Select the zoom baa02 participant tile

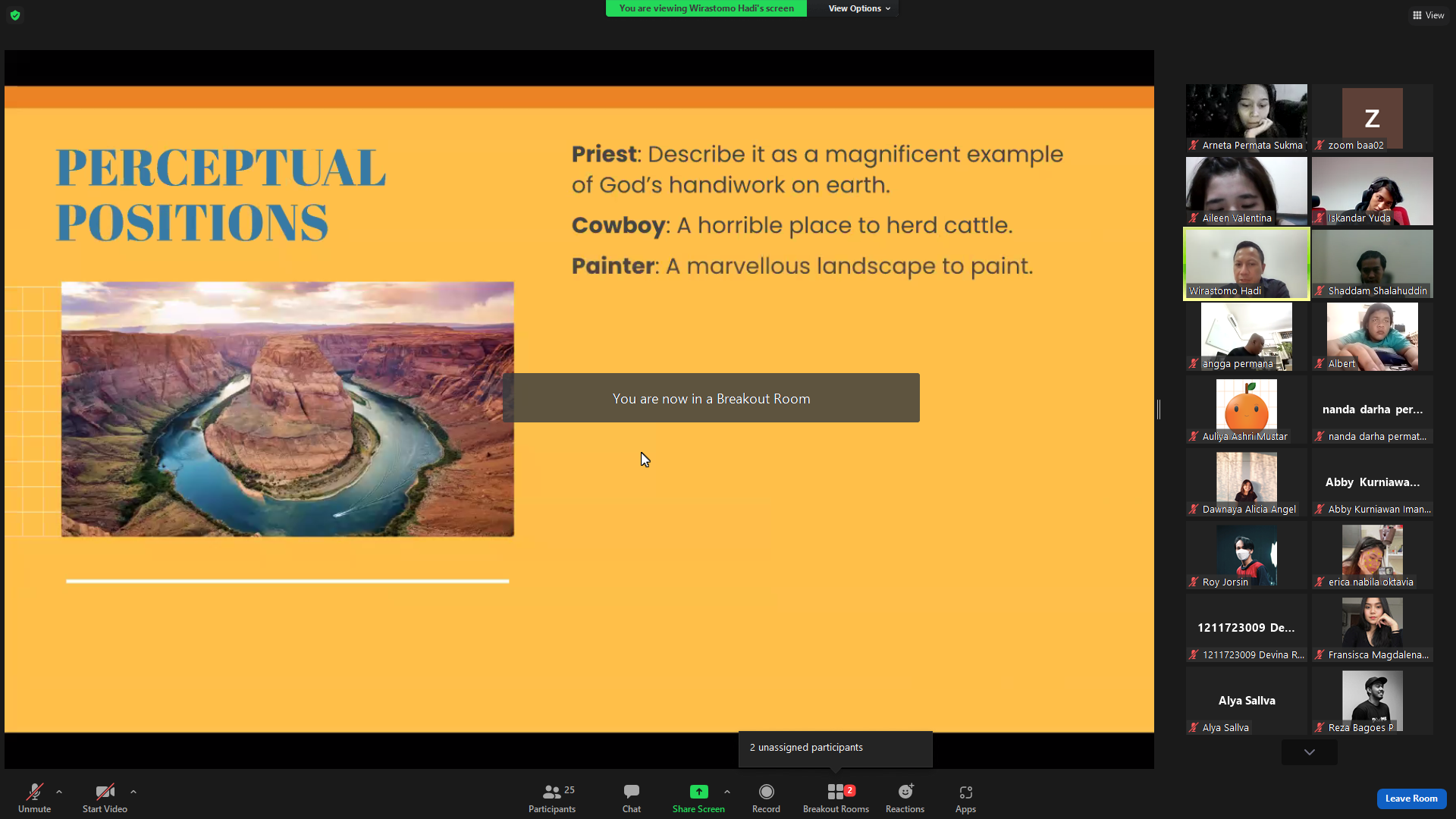(1373, 118)
